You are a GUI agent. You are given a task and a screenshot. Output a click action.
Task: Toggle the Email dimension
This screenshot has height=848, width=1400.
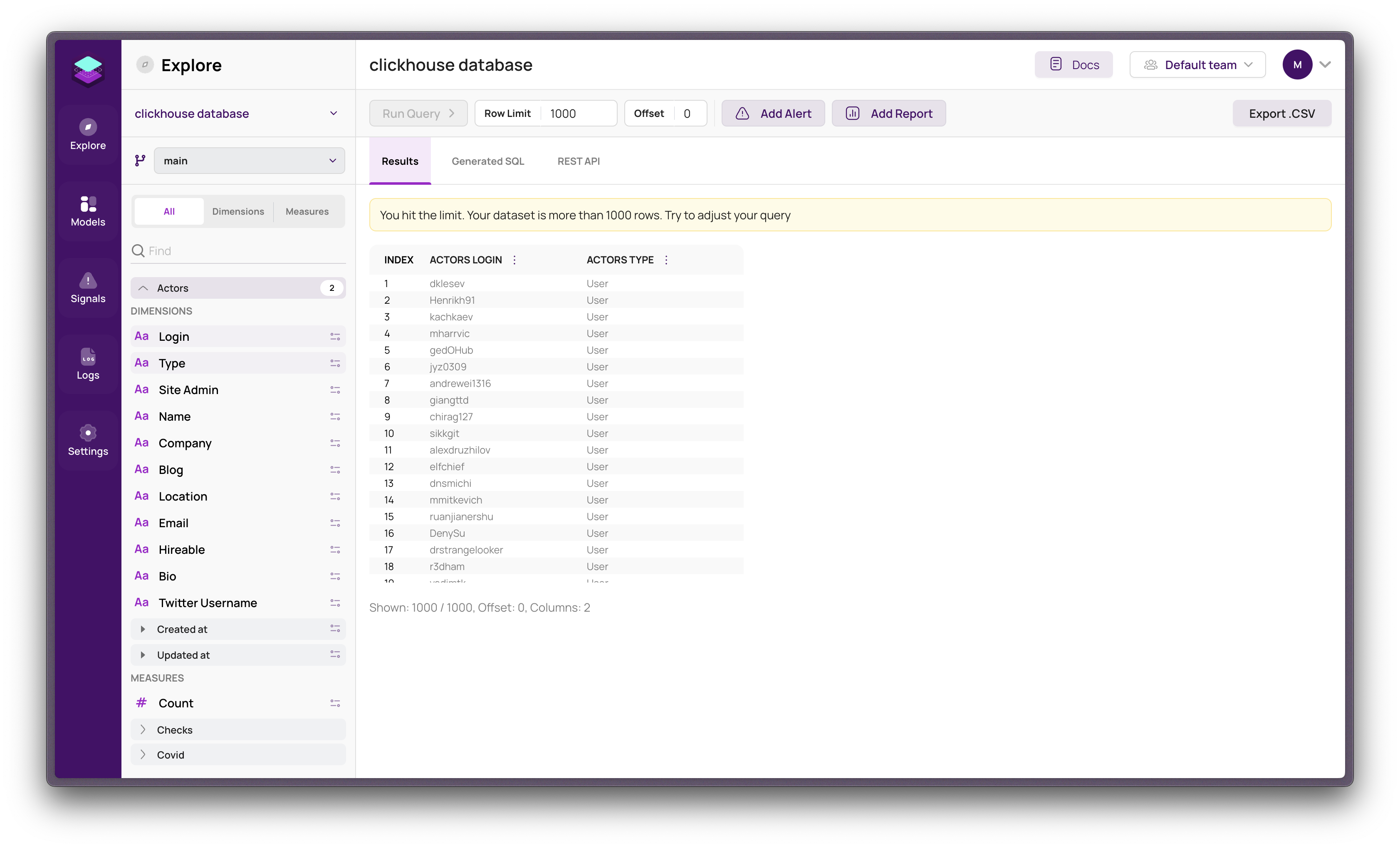click(238, 523)
